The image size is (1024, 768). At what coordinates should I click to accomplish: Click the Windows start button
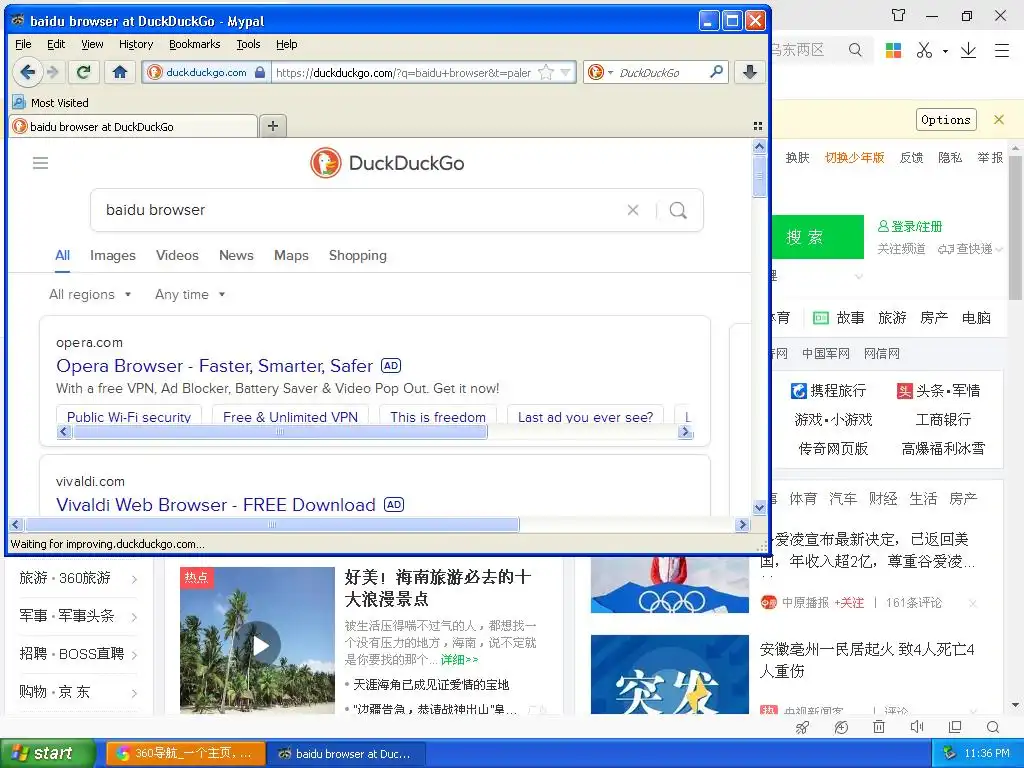point(48,753)
